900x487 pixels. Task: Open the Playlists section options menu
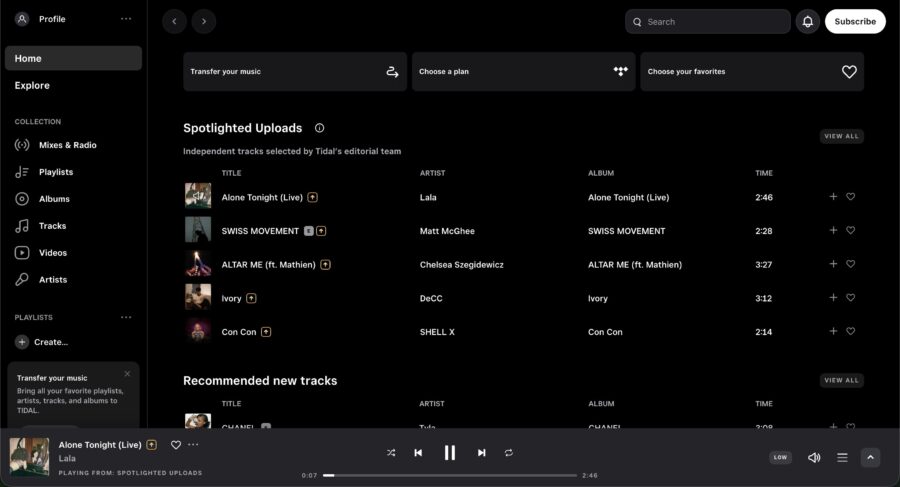[126, 317]
